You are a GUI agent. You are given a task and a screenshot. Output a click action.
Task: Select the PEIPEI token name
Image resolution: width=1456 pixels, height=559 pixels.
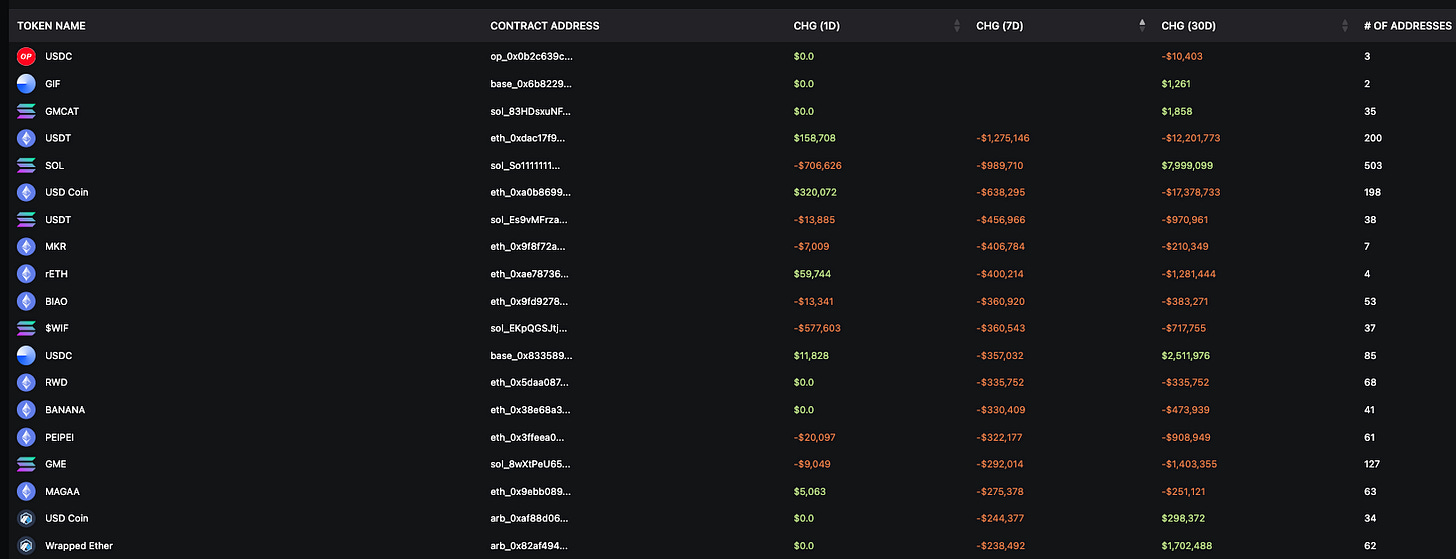[x=62, y=437]
